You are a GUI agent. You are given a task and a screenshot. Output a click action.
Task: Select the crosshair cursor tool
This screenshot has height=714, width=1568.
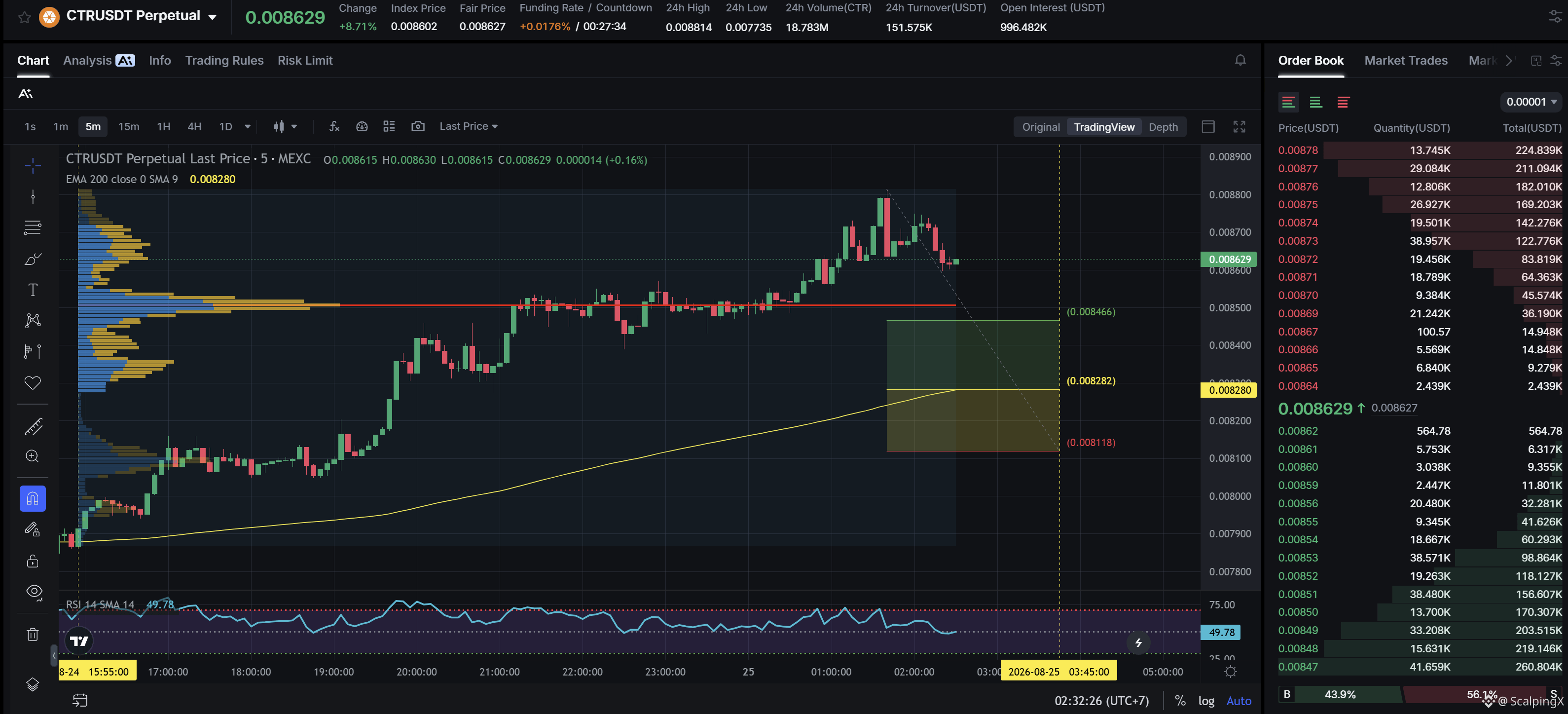[33, 165]
